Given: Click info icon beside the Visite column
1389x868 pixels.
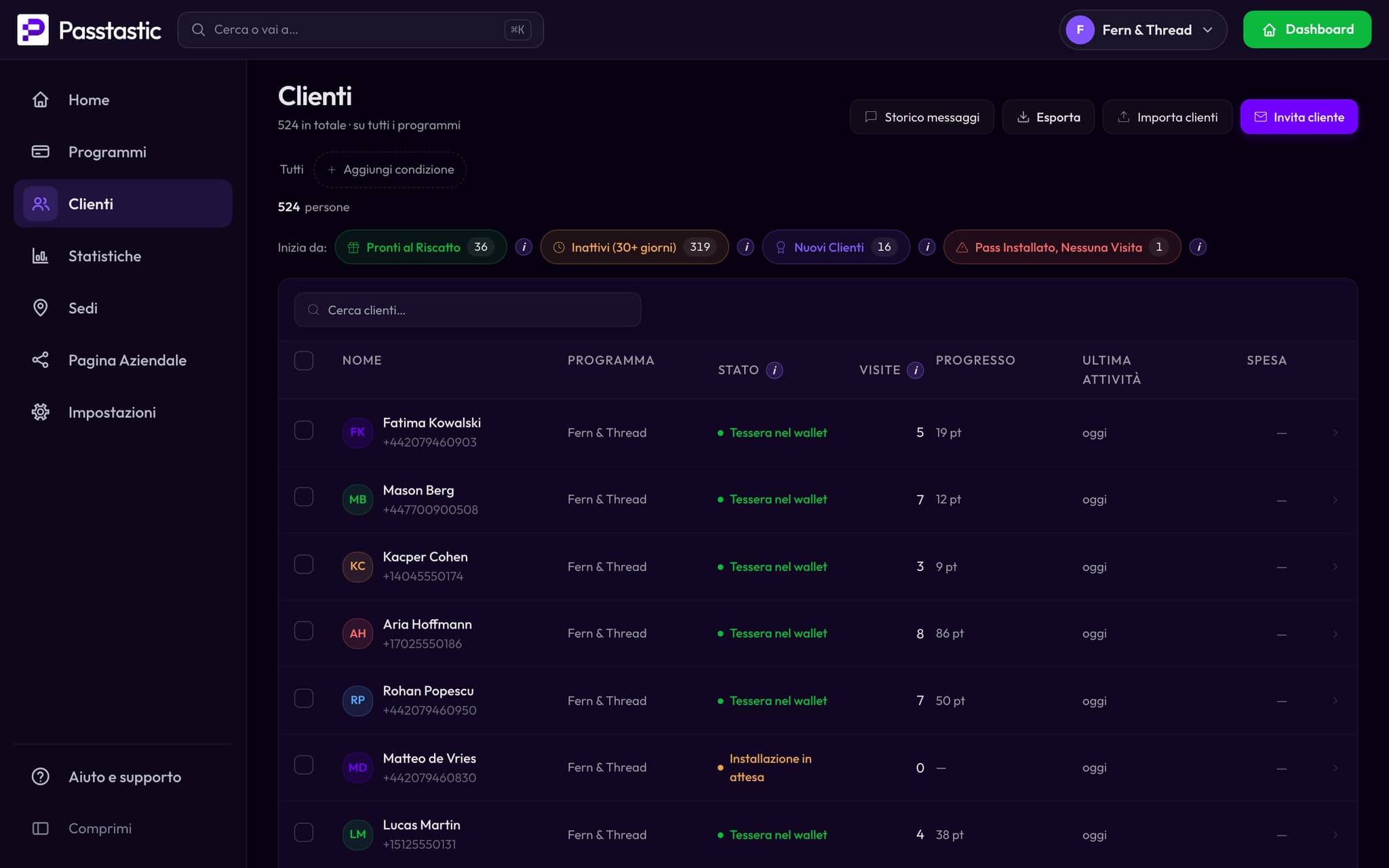Looking at the screenshot, I should click(916, 370).
